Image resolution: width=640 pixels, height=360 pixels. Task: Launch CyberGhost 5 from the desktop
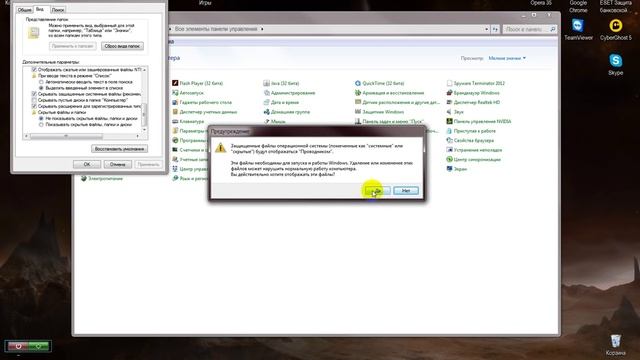(x=616, y=29)
